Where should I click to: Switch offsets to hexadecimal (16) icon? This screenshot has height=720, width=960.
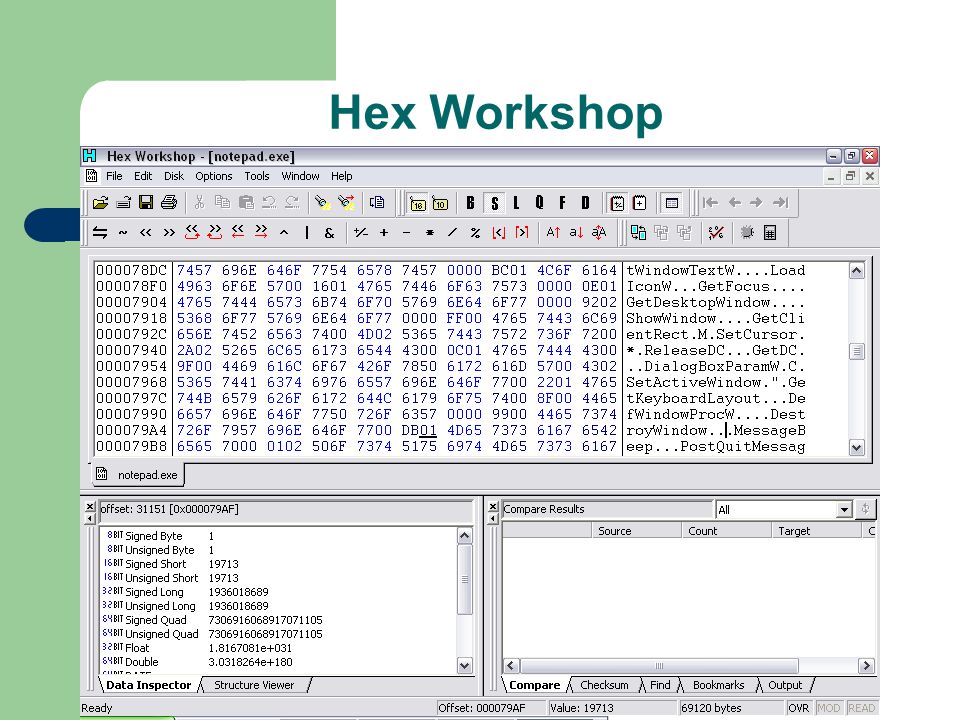(418, 203)
